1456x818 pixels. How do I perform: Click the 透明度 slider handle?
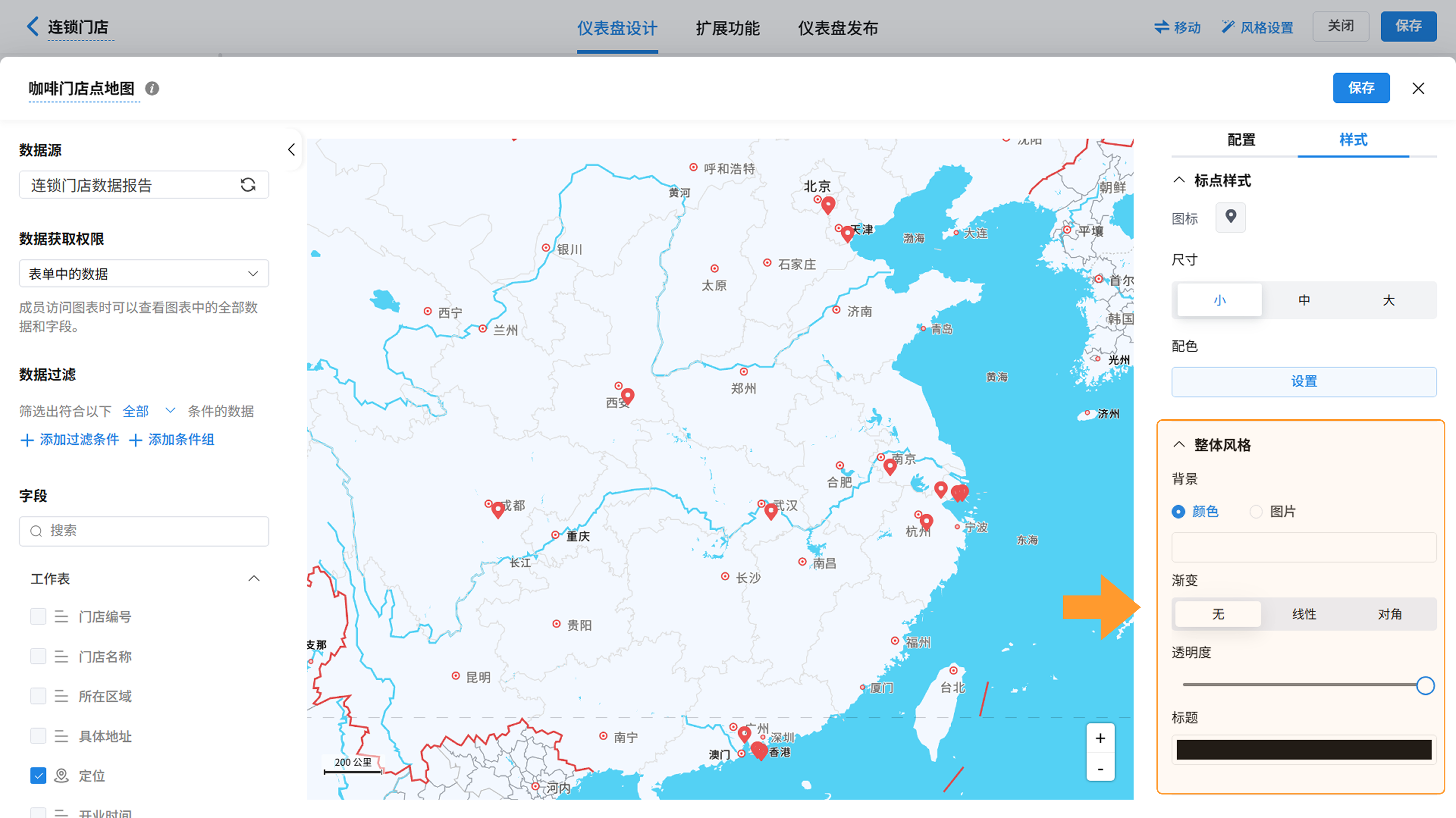click(x=1425, y=685)
